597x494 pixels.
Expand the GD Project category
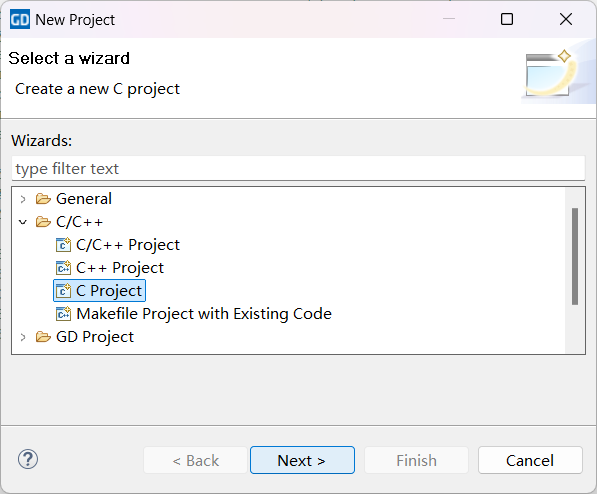pos(23,337)
